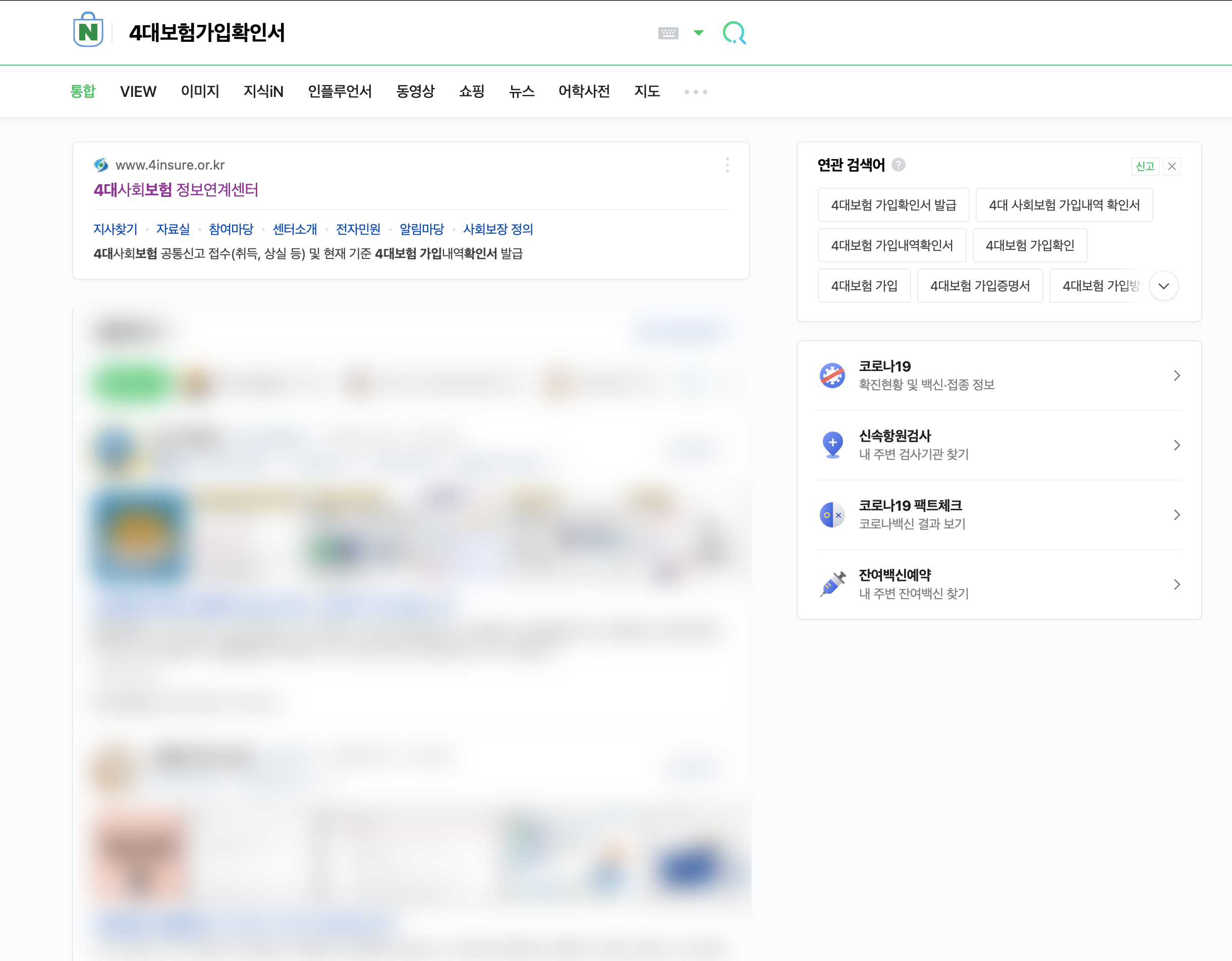Switch to the 지도 tab
This screenshot has height=961, width=1232.
pyautogui.click(x=647, y=91)
